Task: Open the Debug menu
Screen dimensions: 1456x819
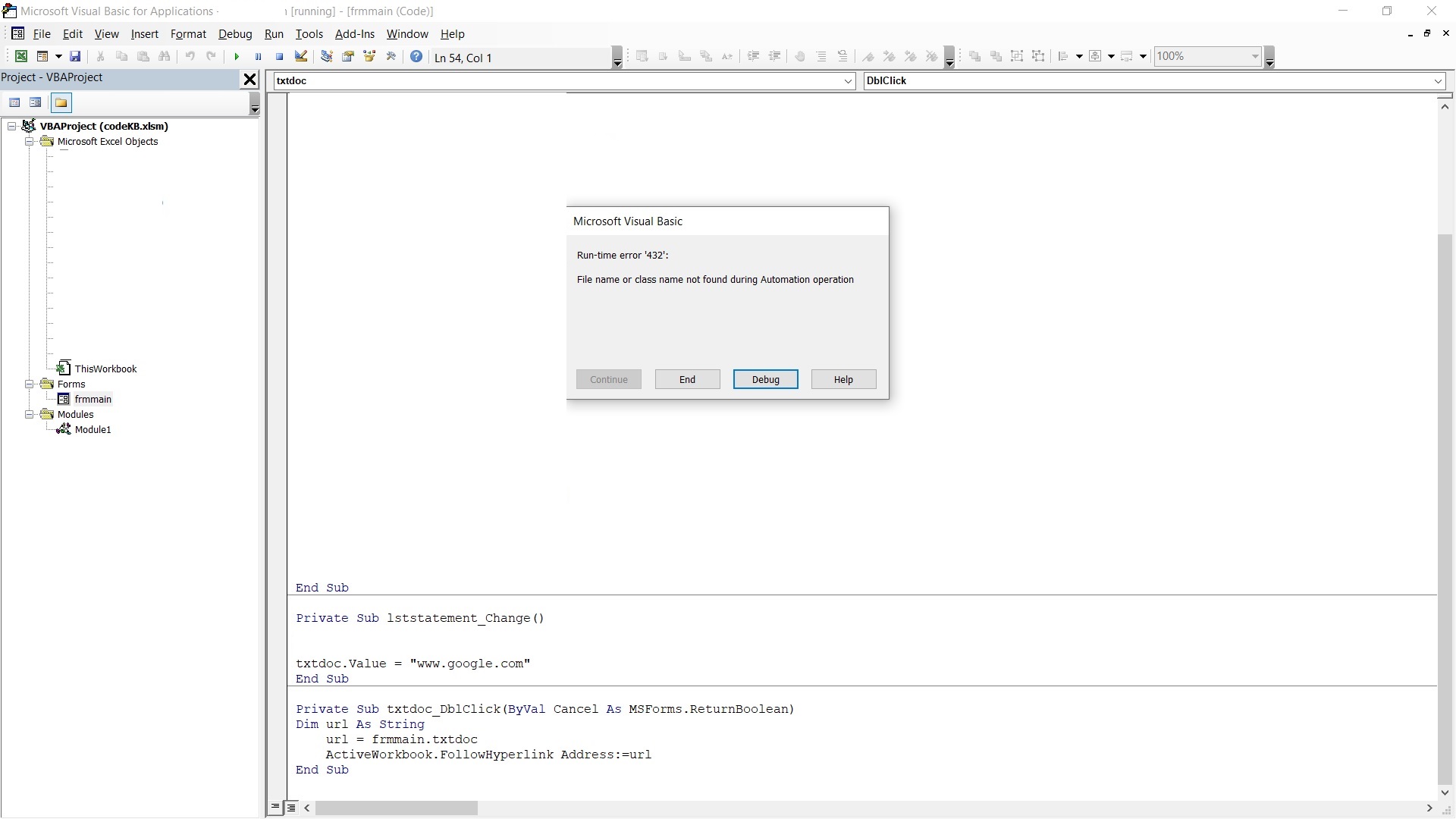Action: [234, 34]
